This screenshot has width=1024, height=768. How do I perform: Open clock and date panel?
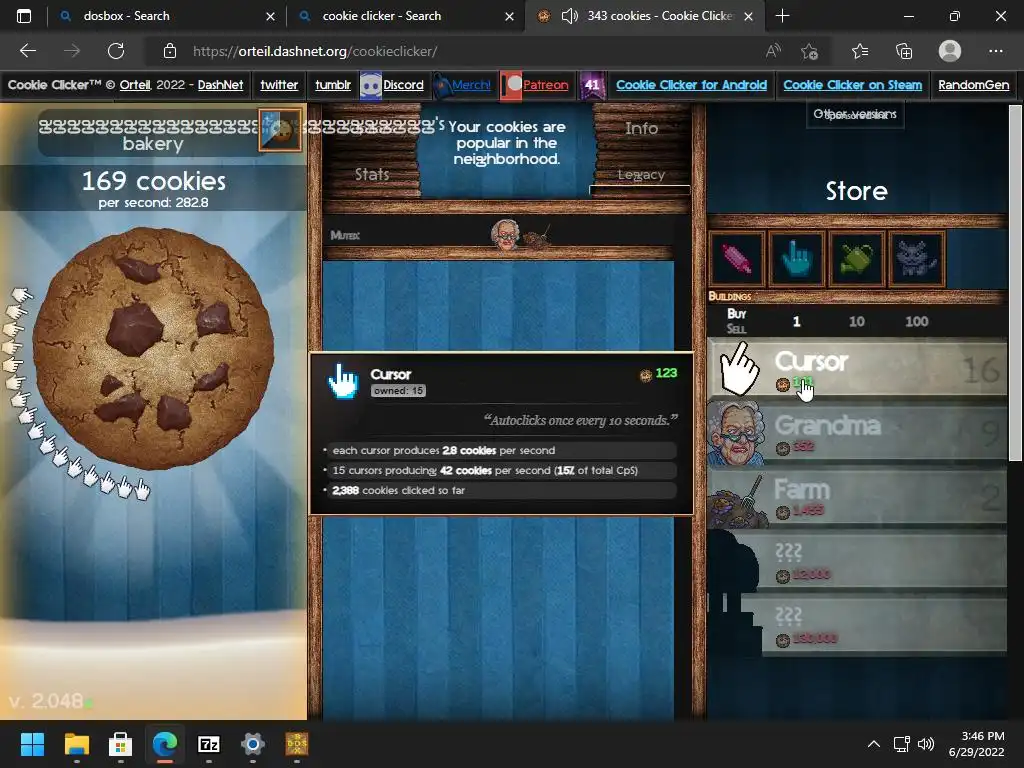click(977, 744)
